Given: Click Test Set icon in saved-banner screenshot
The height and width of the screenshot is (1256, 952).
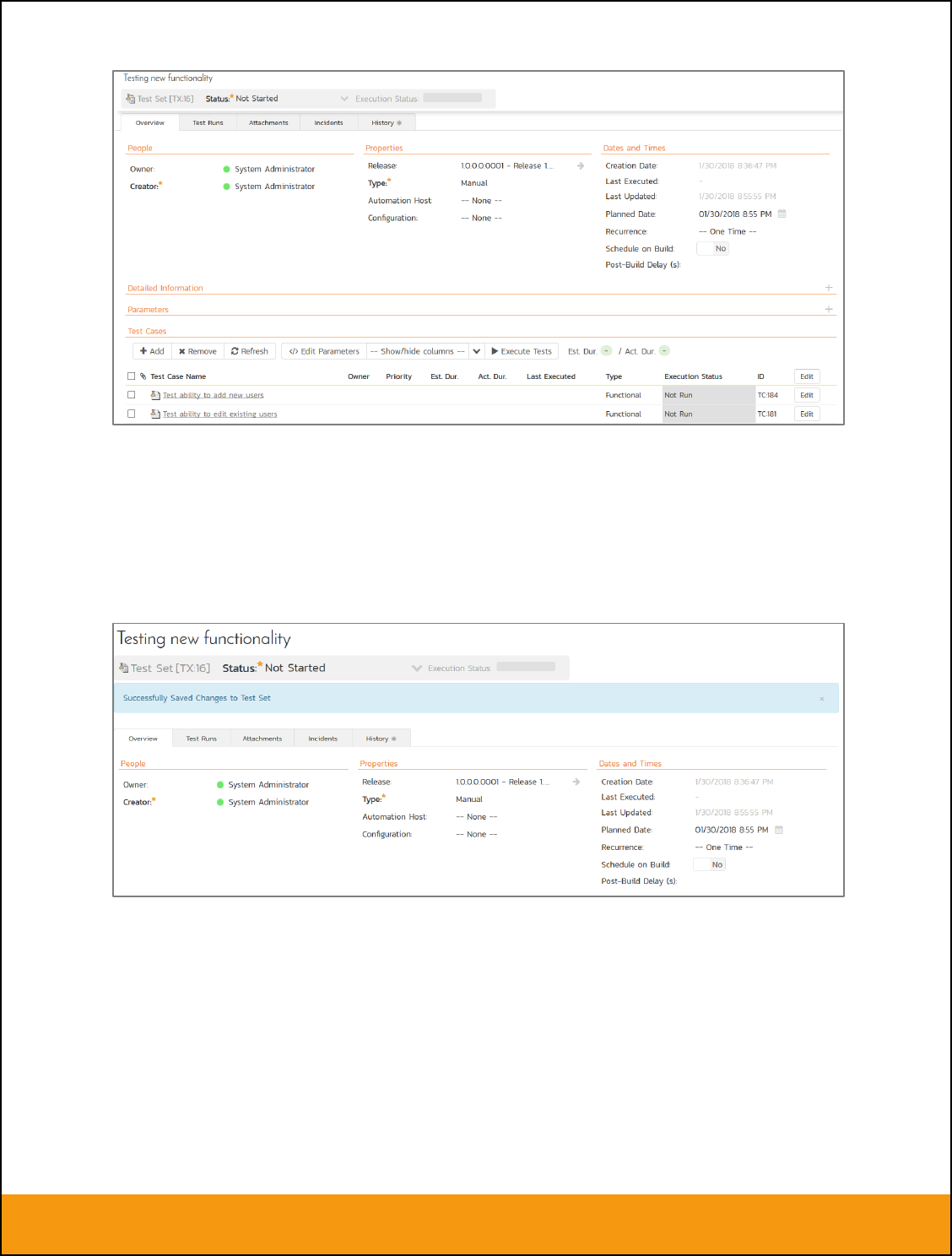Looking at the screenshot, I should tap(124, 668).
